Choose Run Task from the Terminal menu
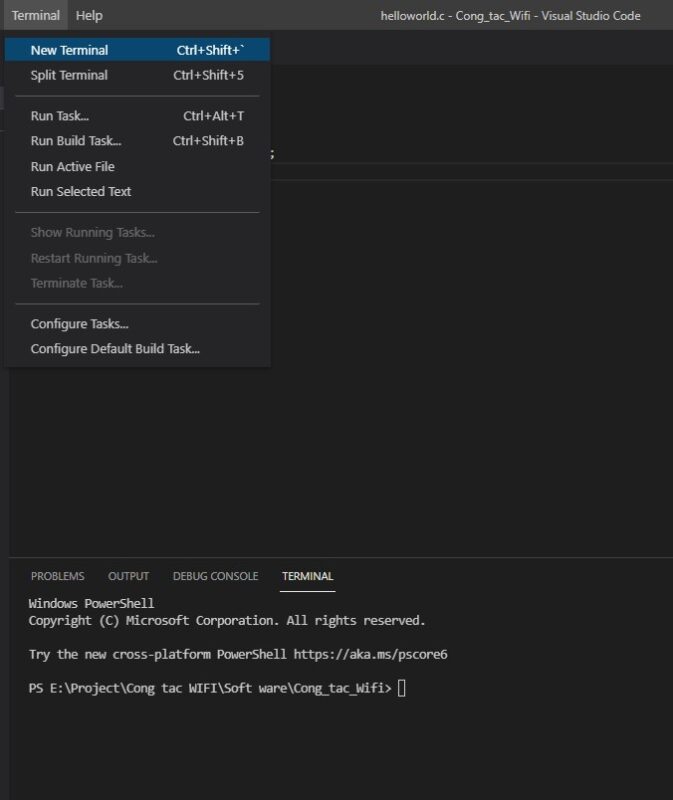The width and height of the screenshot is (673, 800). 59,115
